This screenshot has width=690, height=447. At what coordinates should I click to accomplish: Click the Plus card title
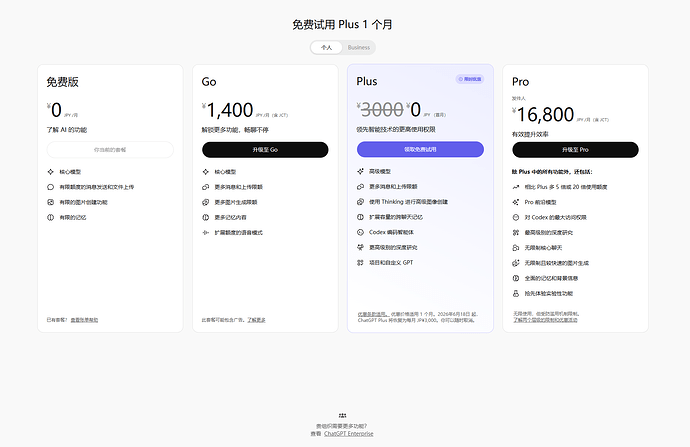tap(367, 81)
